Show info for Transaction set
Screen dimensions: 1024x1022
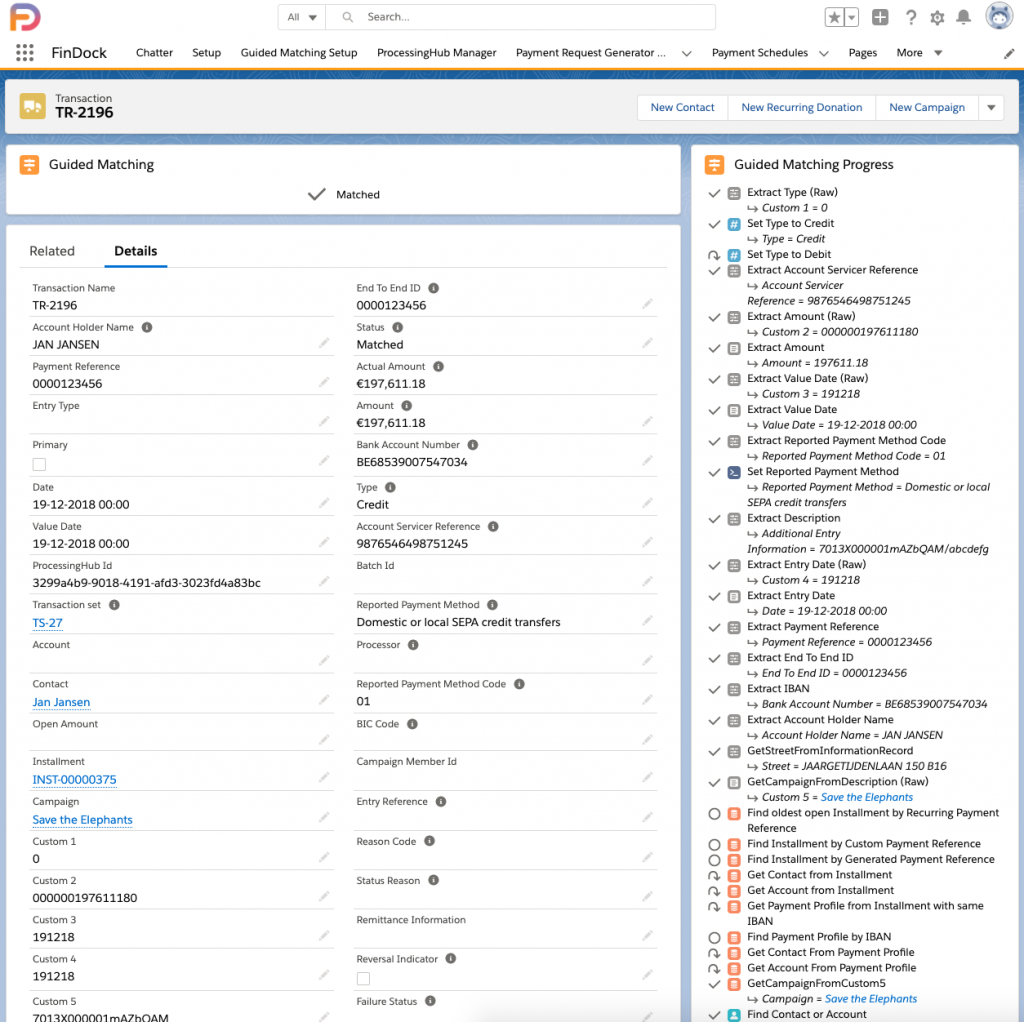tap(114, 605)
